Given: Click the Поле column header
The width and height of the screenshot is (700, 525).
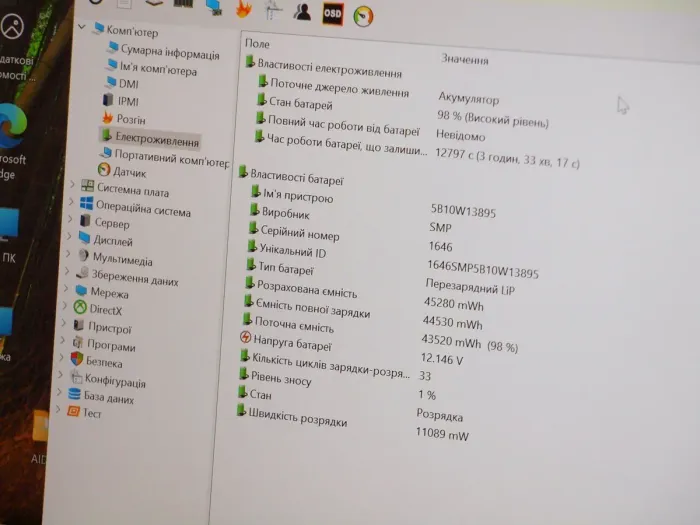Looking at the screenshot, I should [x=258, y=45].
